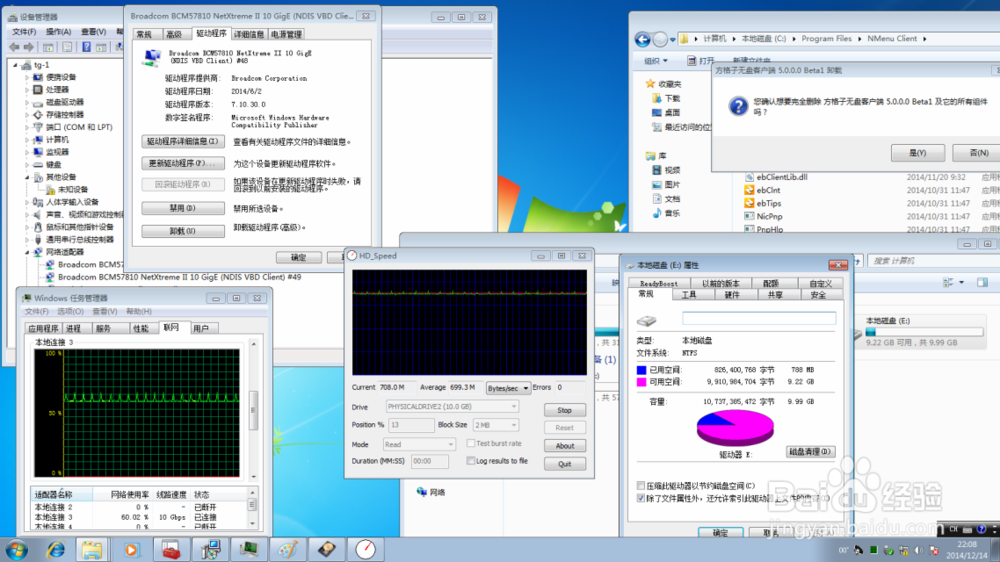Open 进程 tab in Task Manager
Image resolution: width=1000 pixels, height=562 pixels.
[74, 329]
